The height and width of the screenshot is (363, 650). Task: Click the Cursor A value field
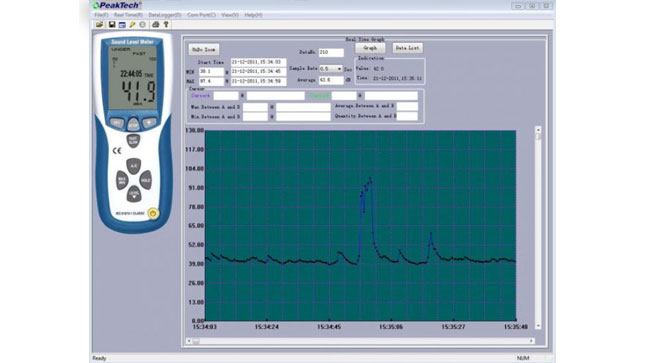(x=226, y=96)
